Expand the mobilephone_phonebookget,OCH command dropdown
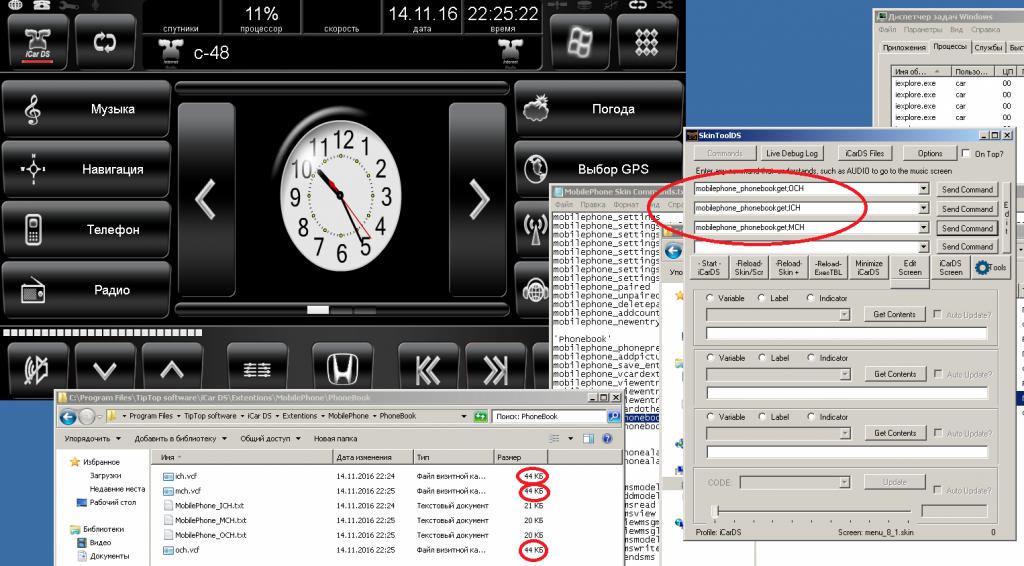 [x=923, y=189]
